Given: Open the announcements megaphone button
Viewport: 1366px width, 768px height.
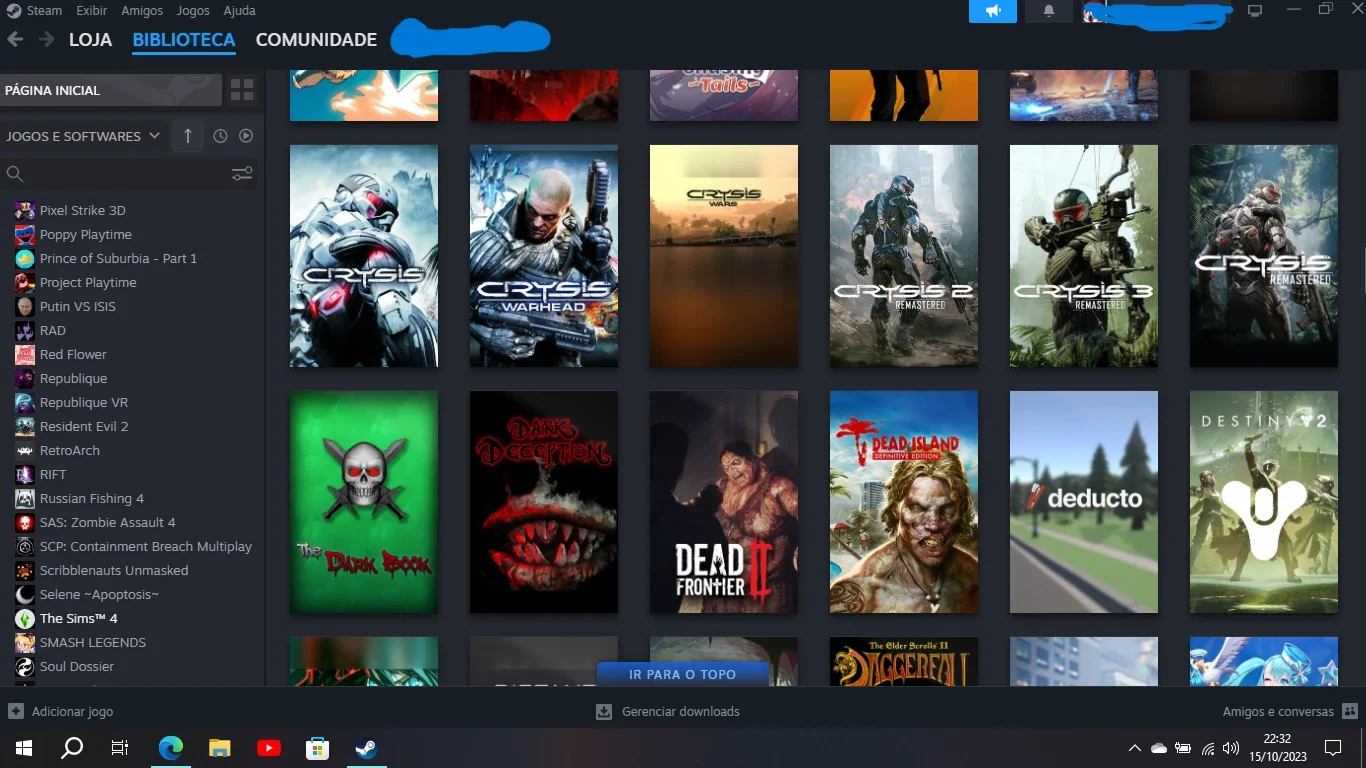Looking at the screenshot, I should coord(993,11).
